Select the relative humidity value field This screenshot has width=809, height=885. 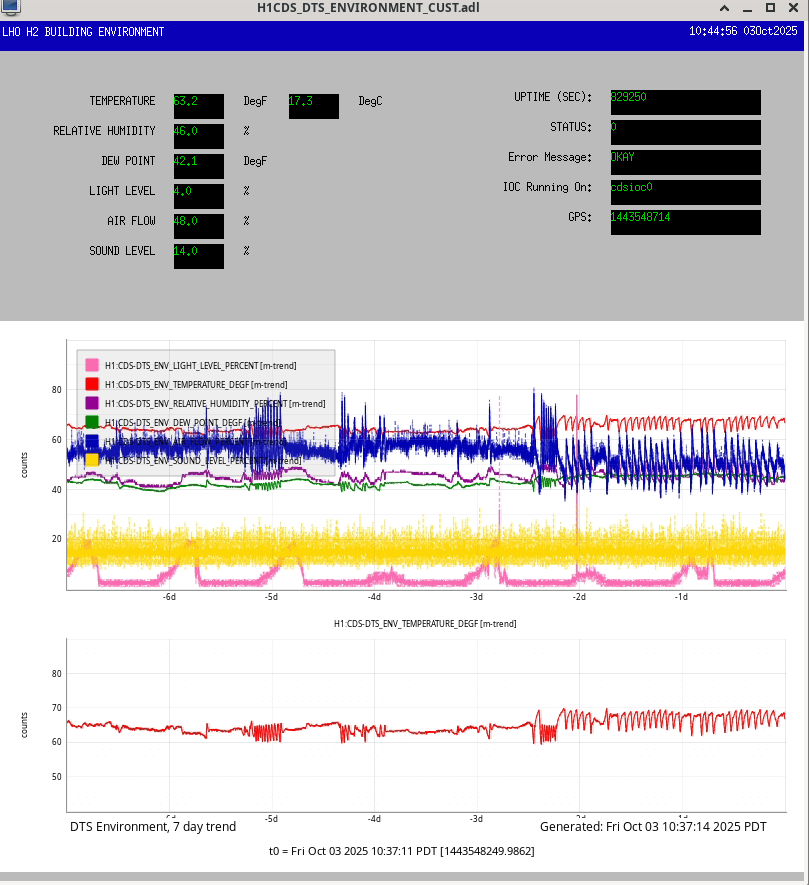point(198,136)
